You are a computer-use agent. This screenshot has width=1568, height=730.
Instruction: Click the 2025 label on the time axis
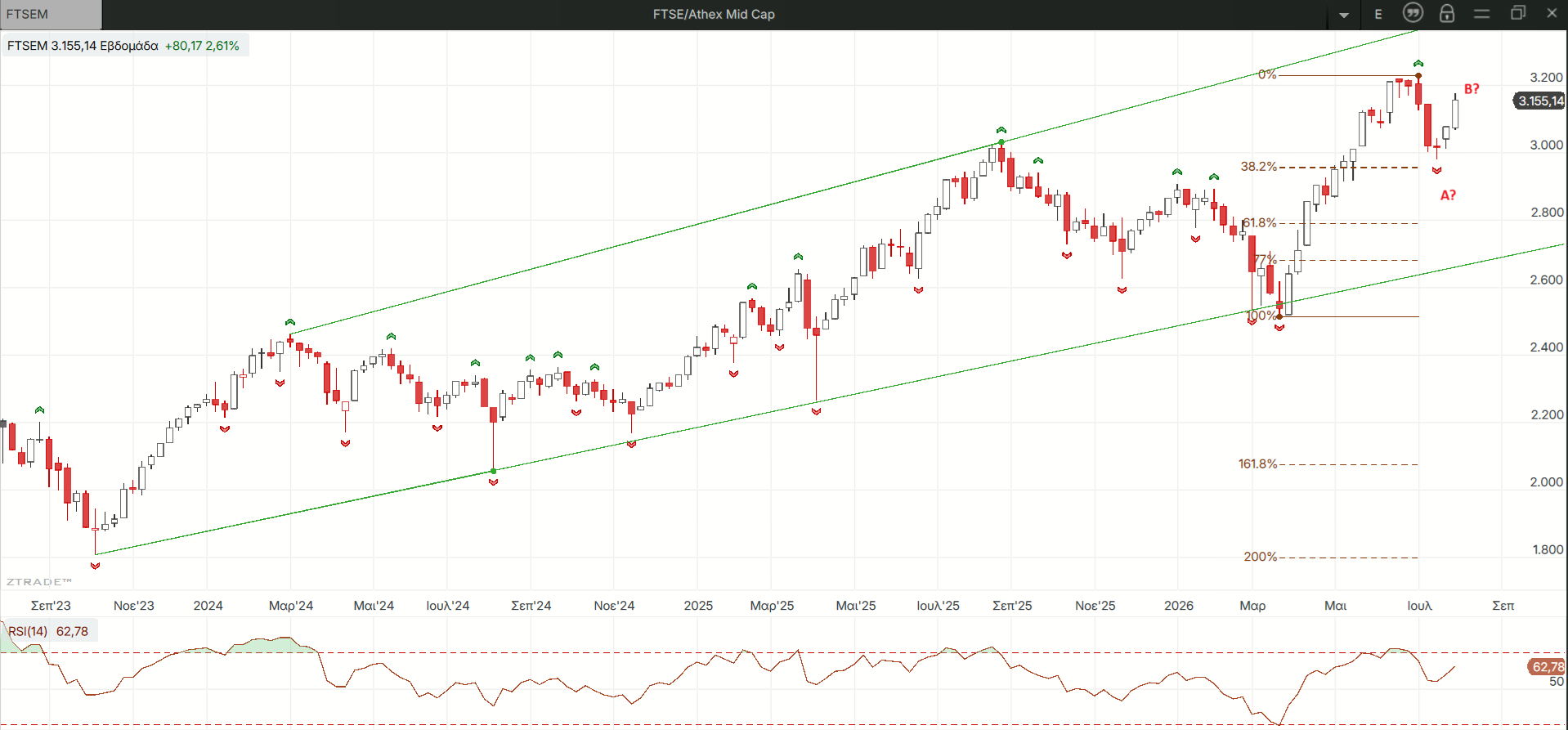(x=698, y=606)
